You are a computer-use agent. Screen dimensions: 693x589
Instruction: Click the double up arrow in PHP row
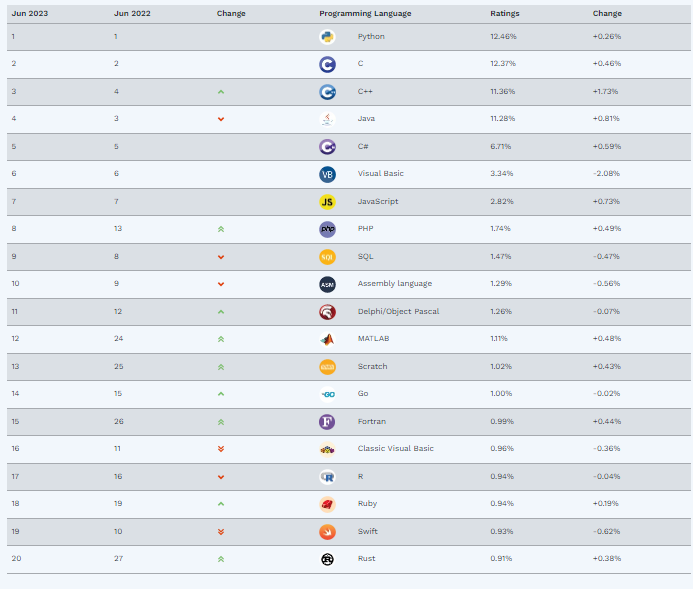point(221,229)
